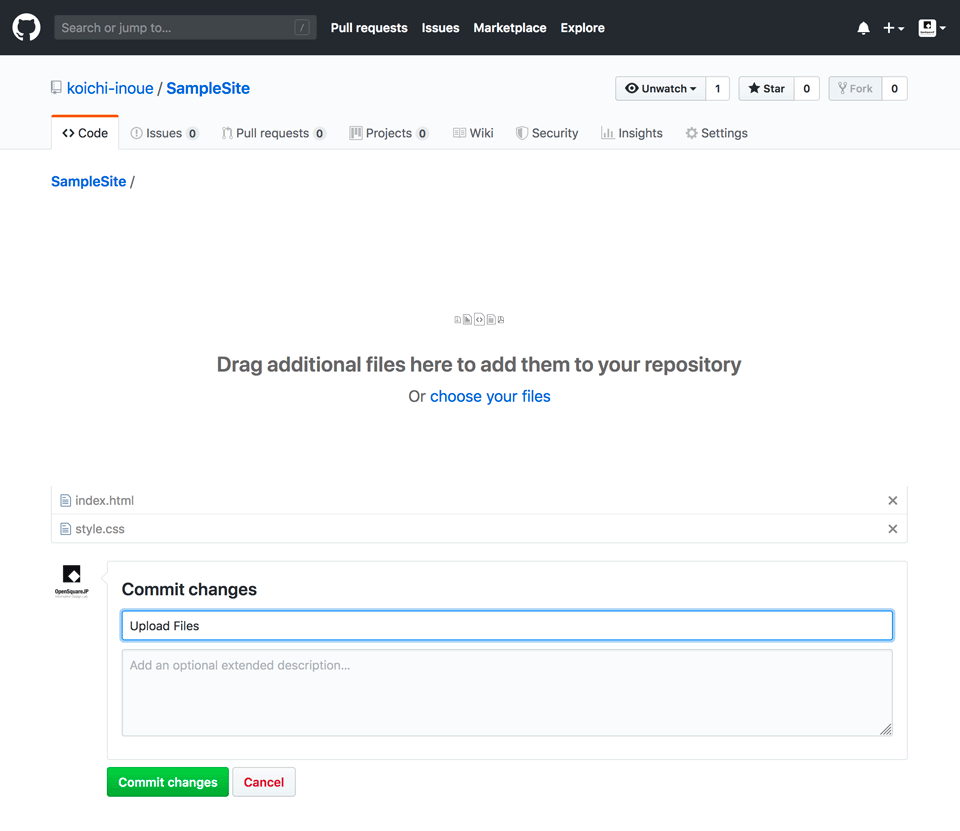Click the Fork button

click(855, 89)
